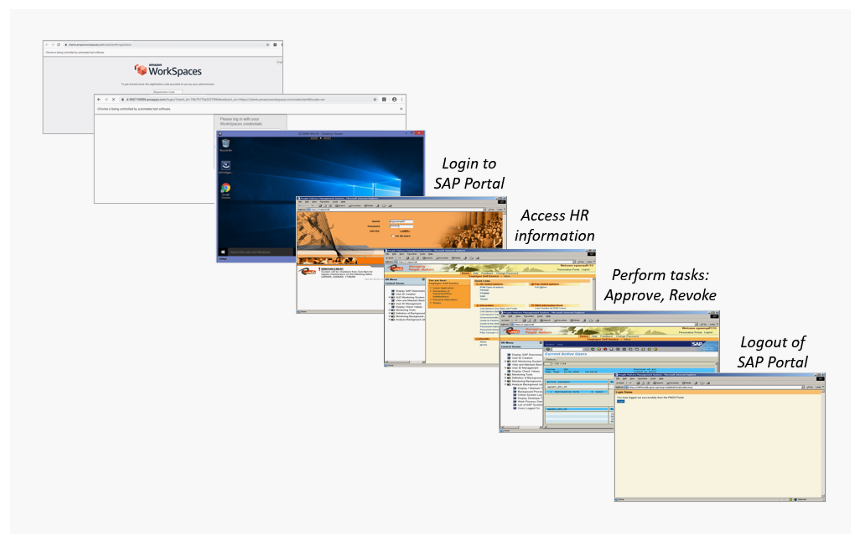Collapse the HR Menu panel in HR window
This screenshot has width=861, height=541.
422,280
